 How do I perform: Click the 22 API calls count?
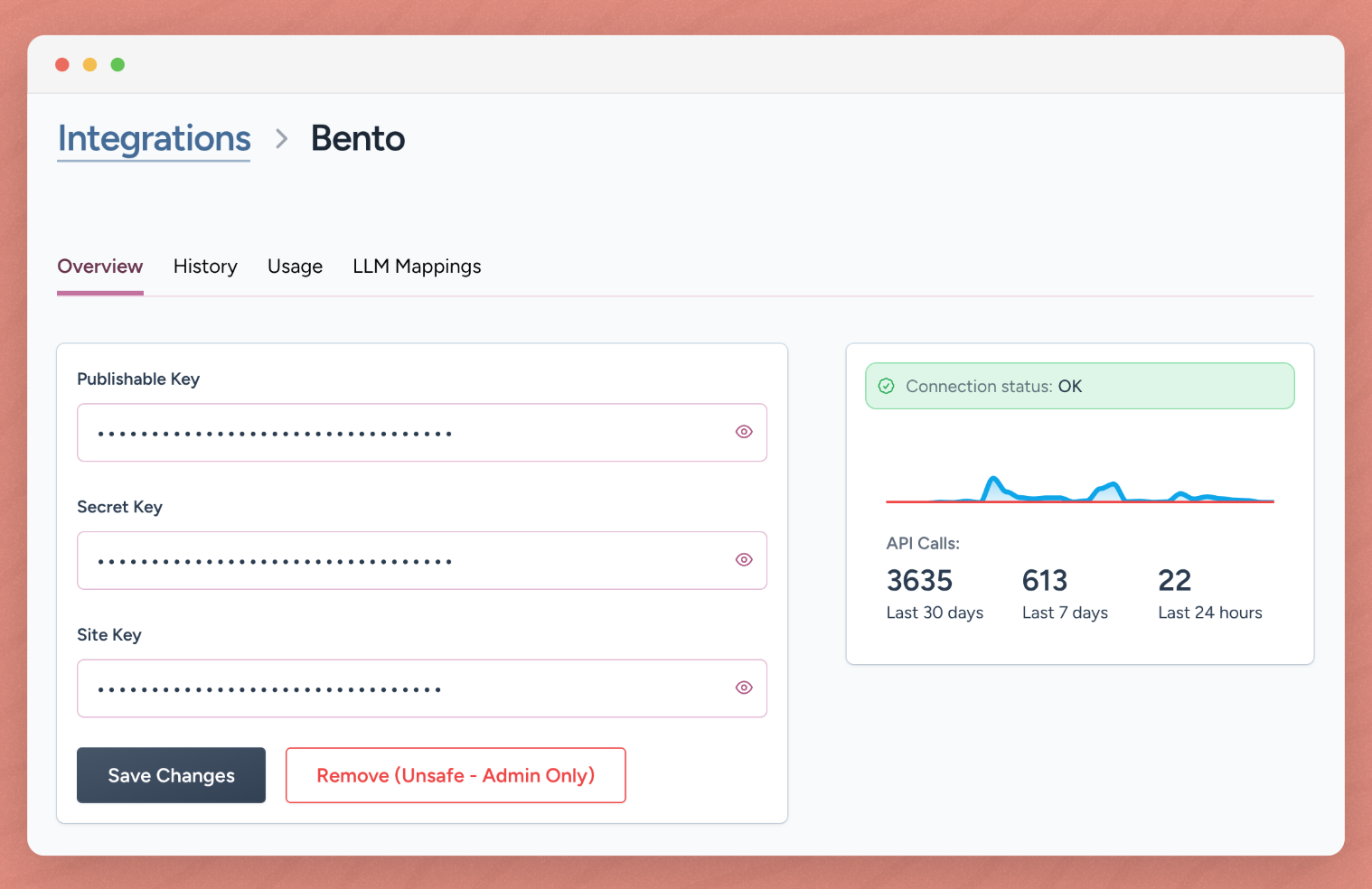coord(1174,580)
